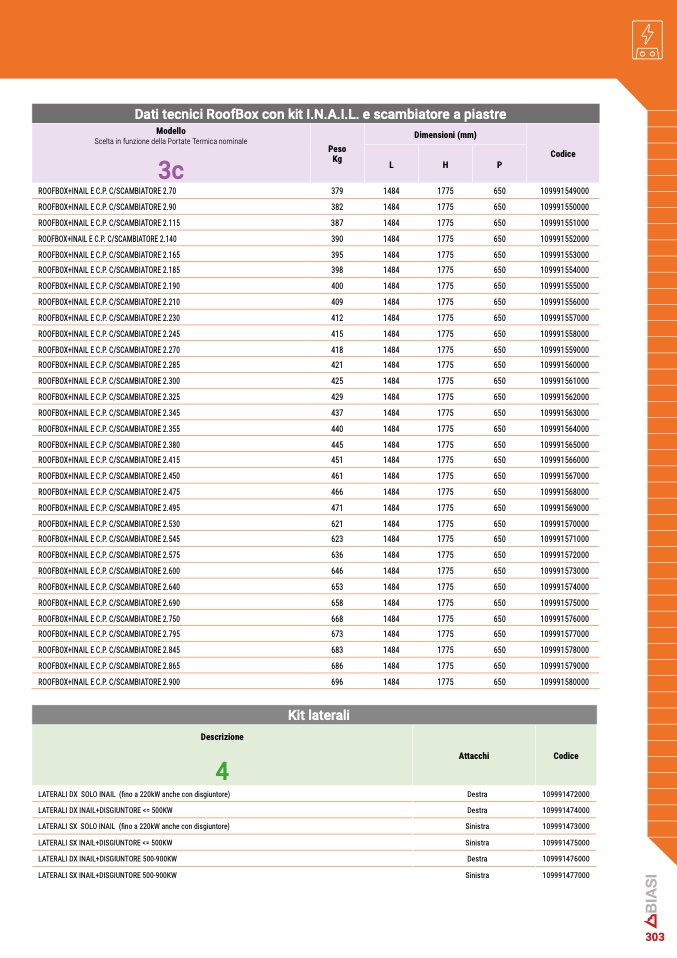Click product code 109991549000
Screen dimensions: 677x958
pos(565,191)
